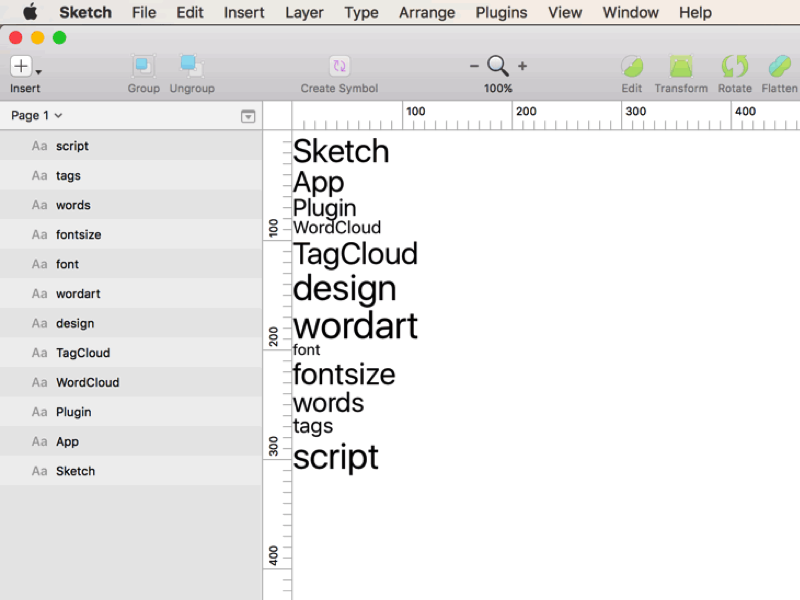
Task: Open the Insert dropdown arrow
Action: click(39, 72)
